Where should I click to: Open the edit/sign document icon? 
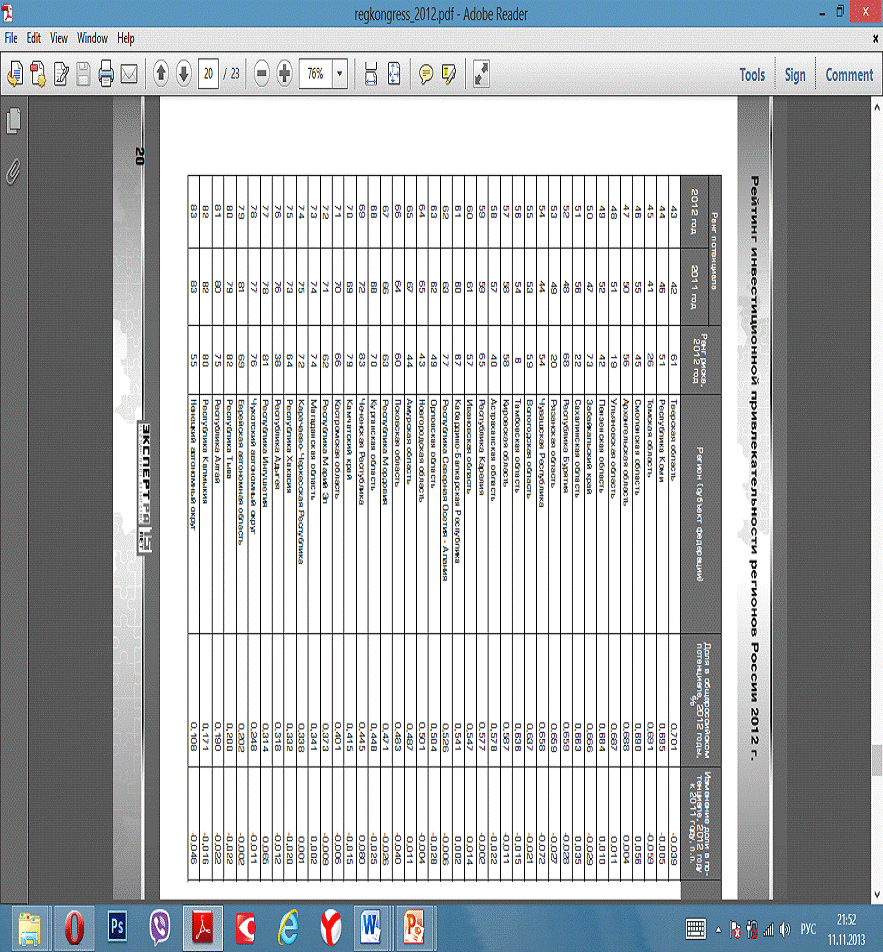(x=61, y=74)
